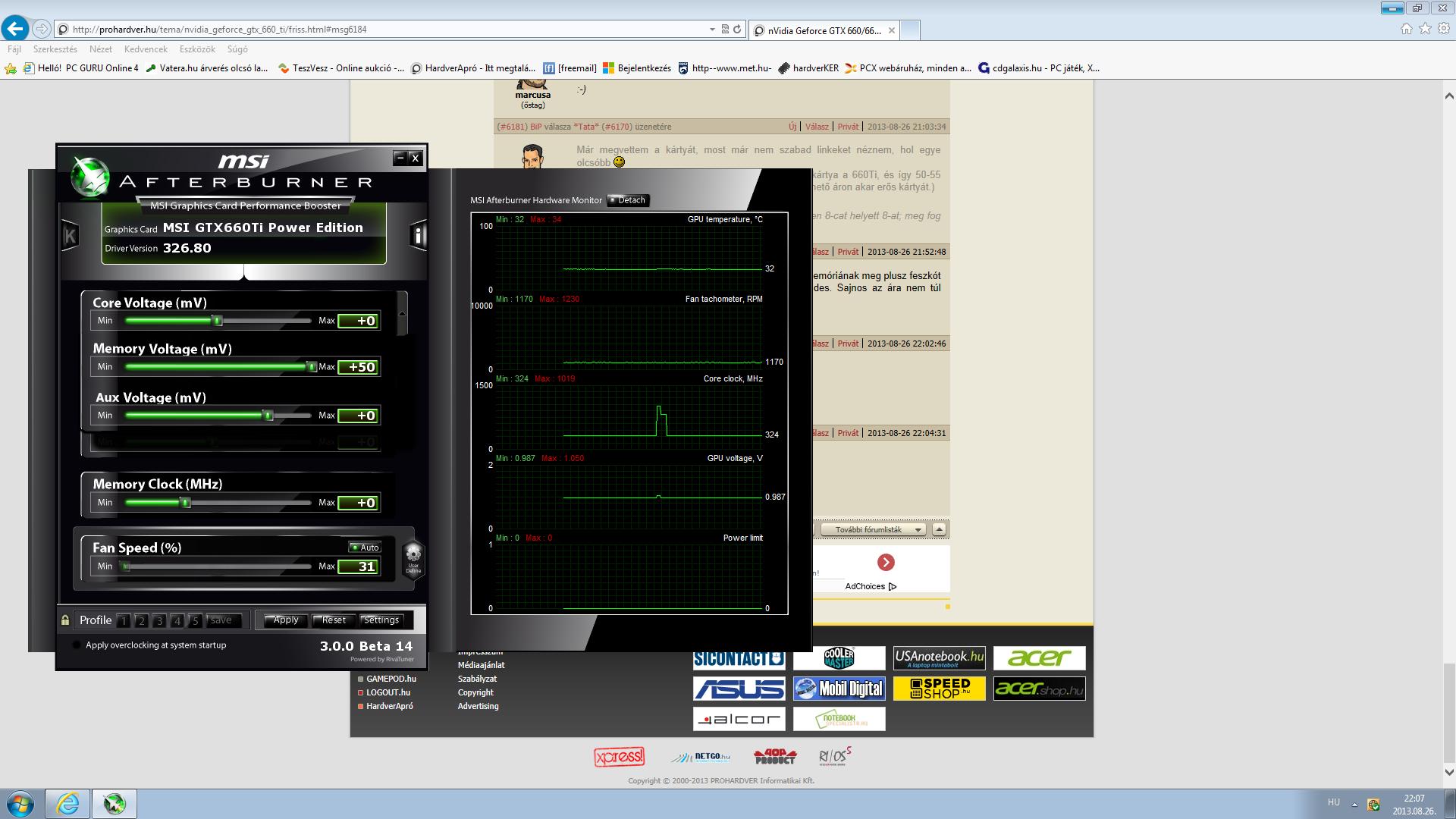The height and width of the screenshot is (819, 1456).
Task: Select profile slot 1
Action: click(124, 620)
